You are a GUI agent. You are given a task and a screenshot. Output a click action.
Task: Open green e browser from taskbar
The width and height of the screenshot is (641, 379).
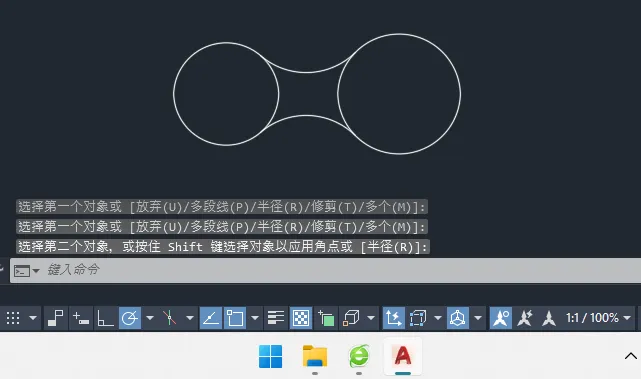[x=359, y=356]
